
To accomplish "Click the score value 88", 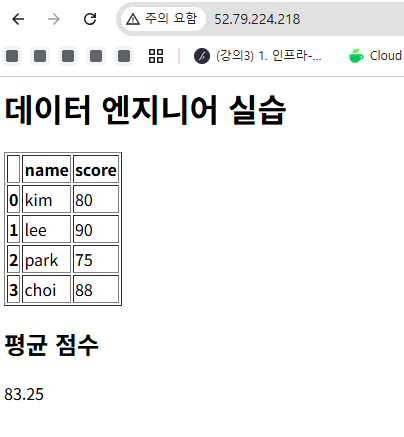I will pos(96,289).
